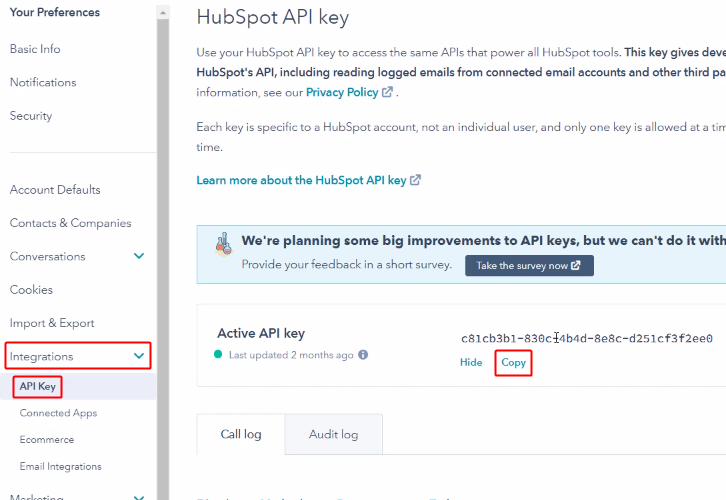Viewport: 726px width, 500px height.
Task: Expand the Marketing section chevron
Action: pos(139,496)
